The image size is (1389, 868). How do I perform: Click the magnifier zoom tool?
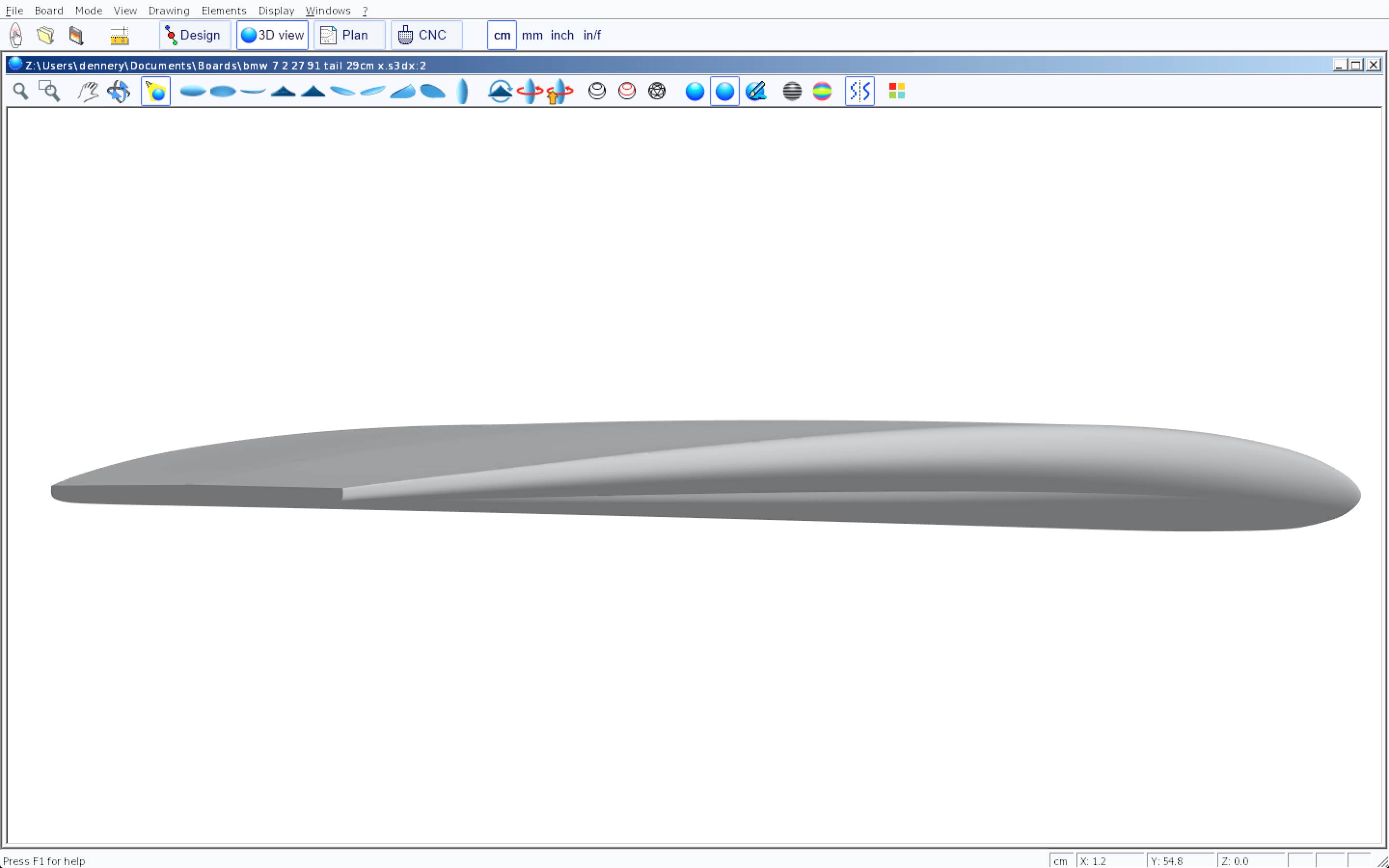(x=21, y=91)
